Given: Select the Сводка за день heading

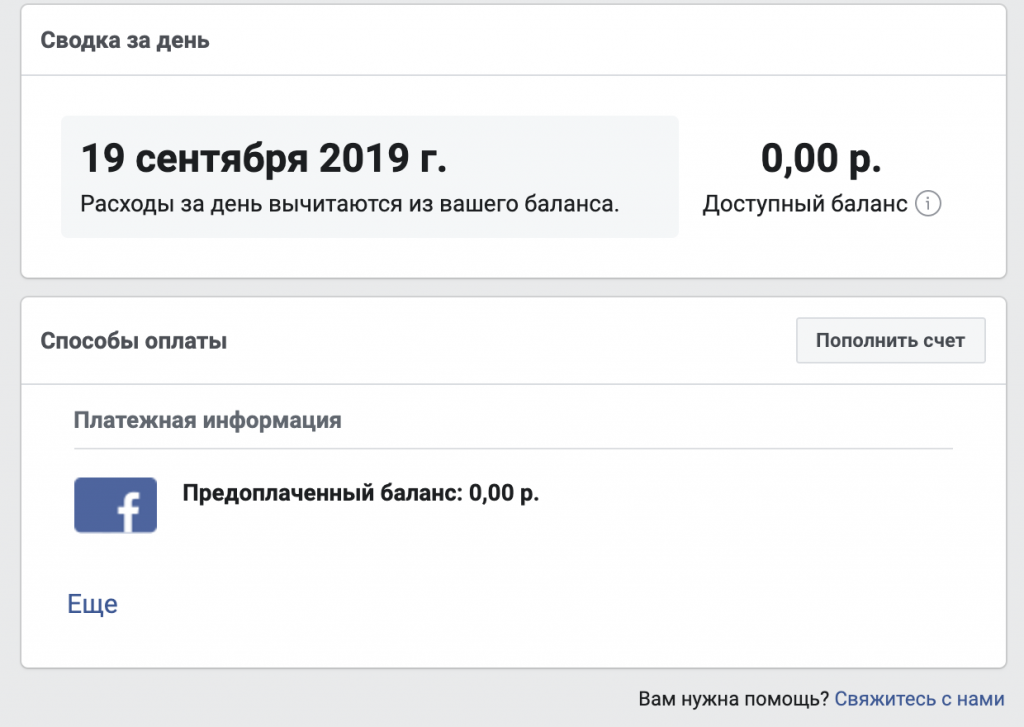Looking at the screenshot, I should coord(125,40).
